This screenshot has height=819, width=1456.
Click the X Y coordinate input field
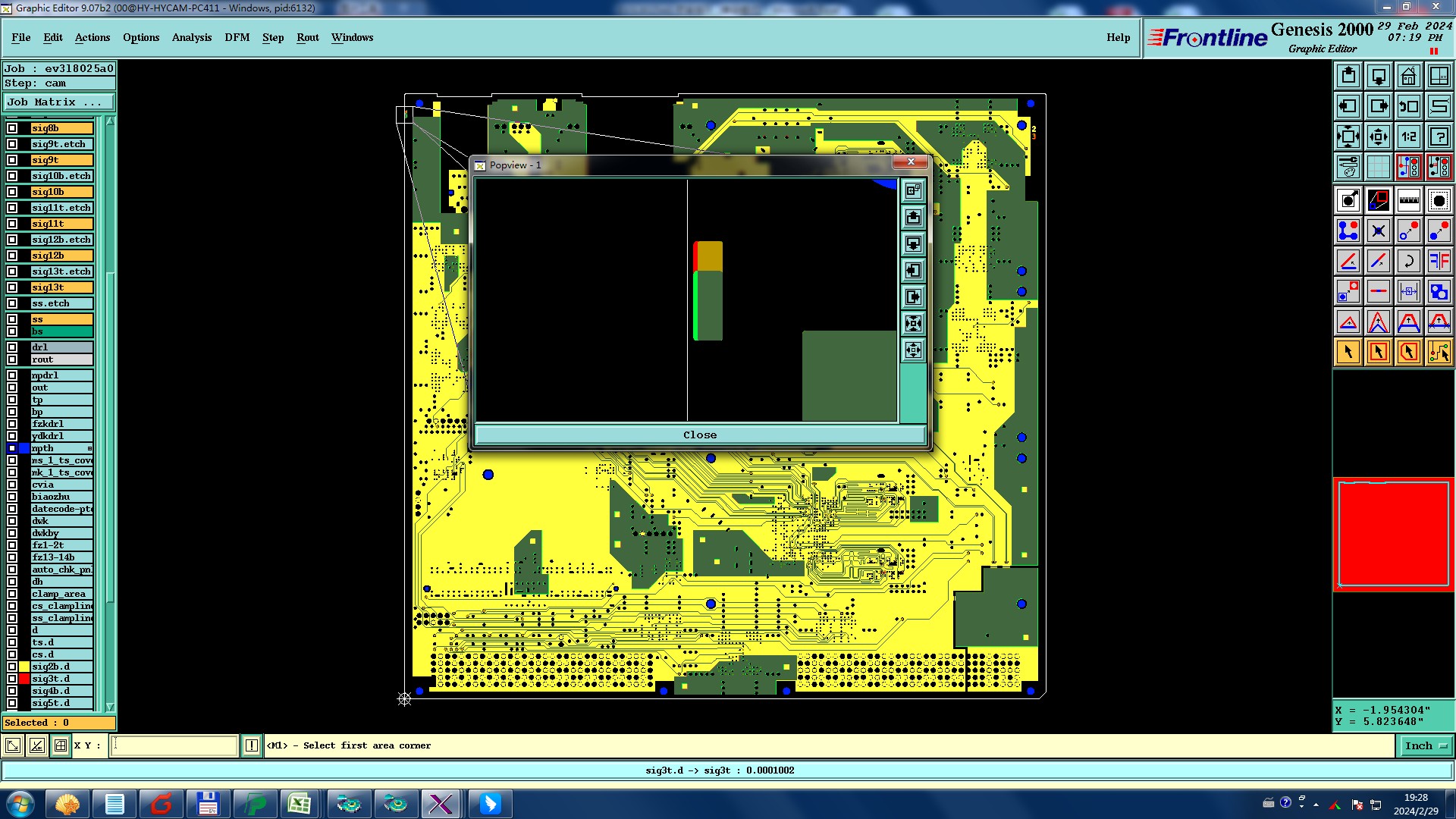(174, 746)
